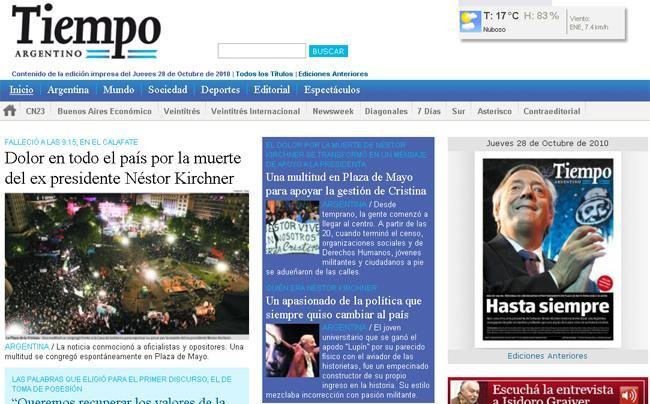Open the Editorial section
This screenshot has width=650, height=404.
click(x=272, y=90)
